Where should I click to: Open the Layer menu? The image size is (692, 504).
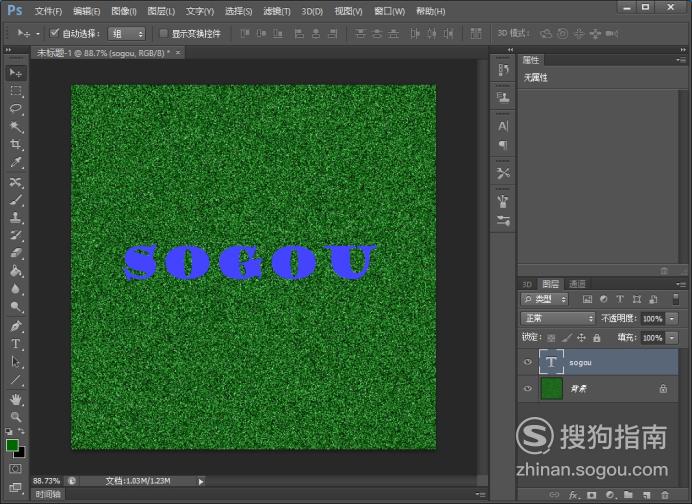click(x=161, y=11)
